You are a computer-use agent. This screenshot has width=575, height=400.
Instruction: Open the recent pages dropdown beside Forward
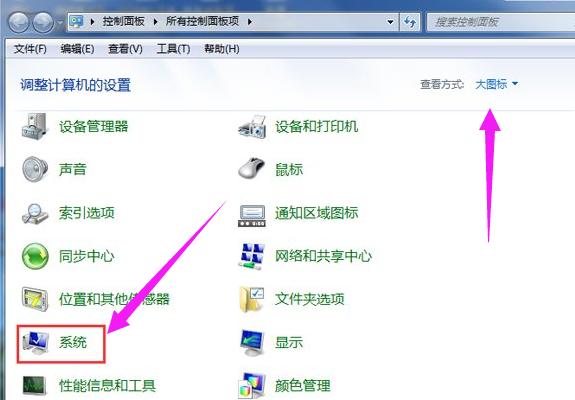(61, 22)
